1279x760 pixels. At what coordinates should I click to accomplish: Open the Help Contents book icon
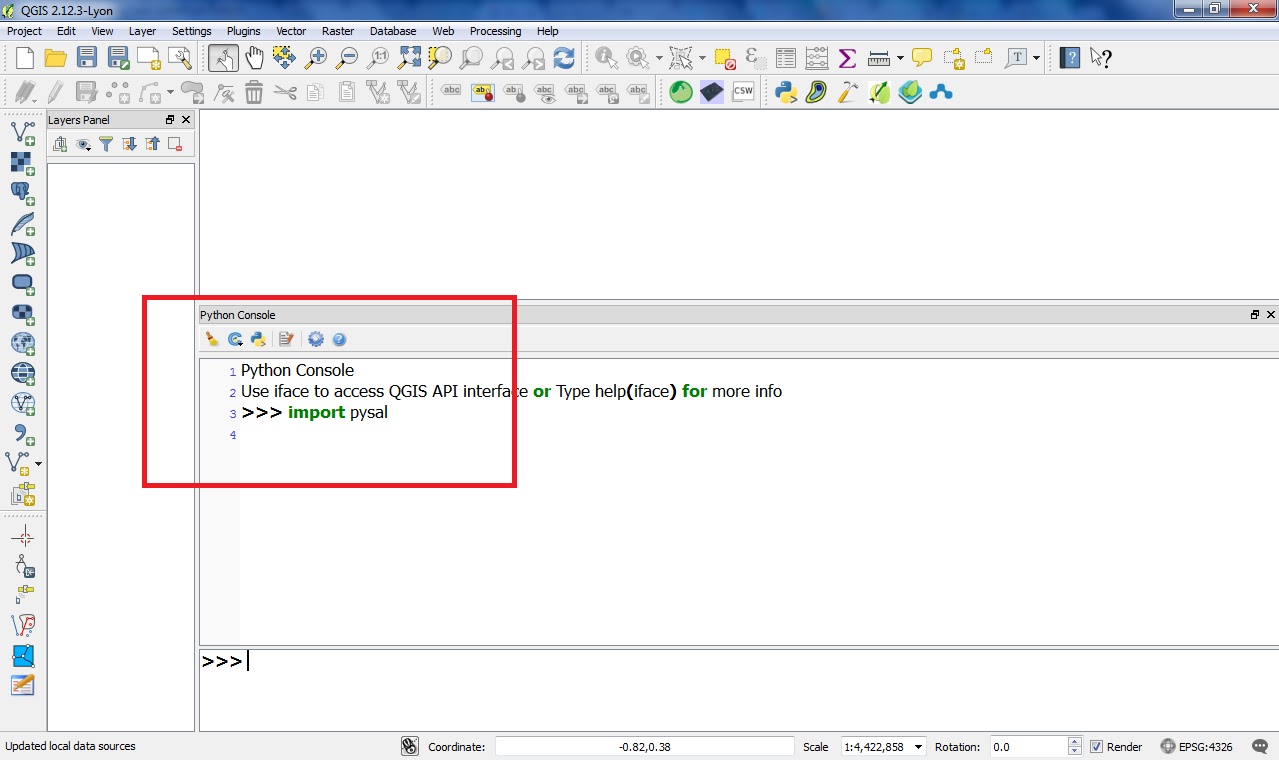click(x=1070, y=58)
